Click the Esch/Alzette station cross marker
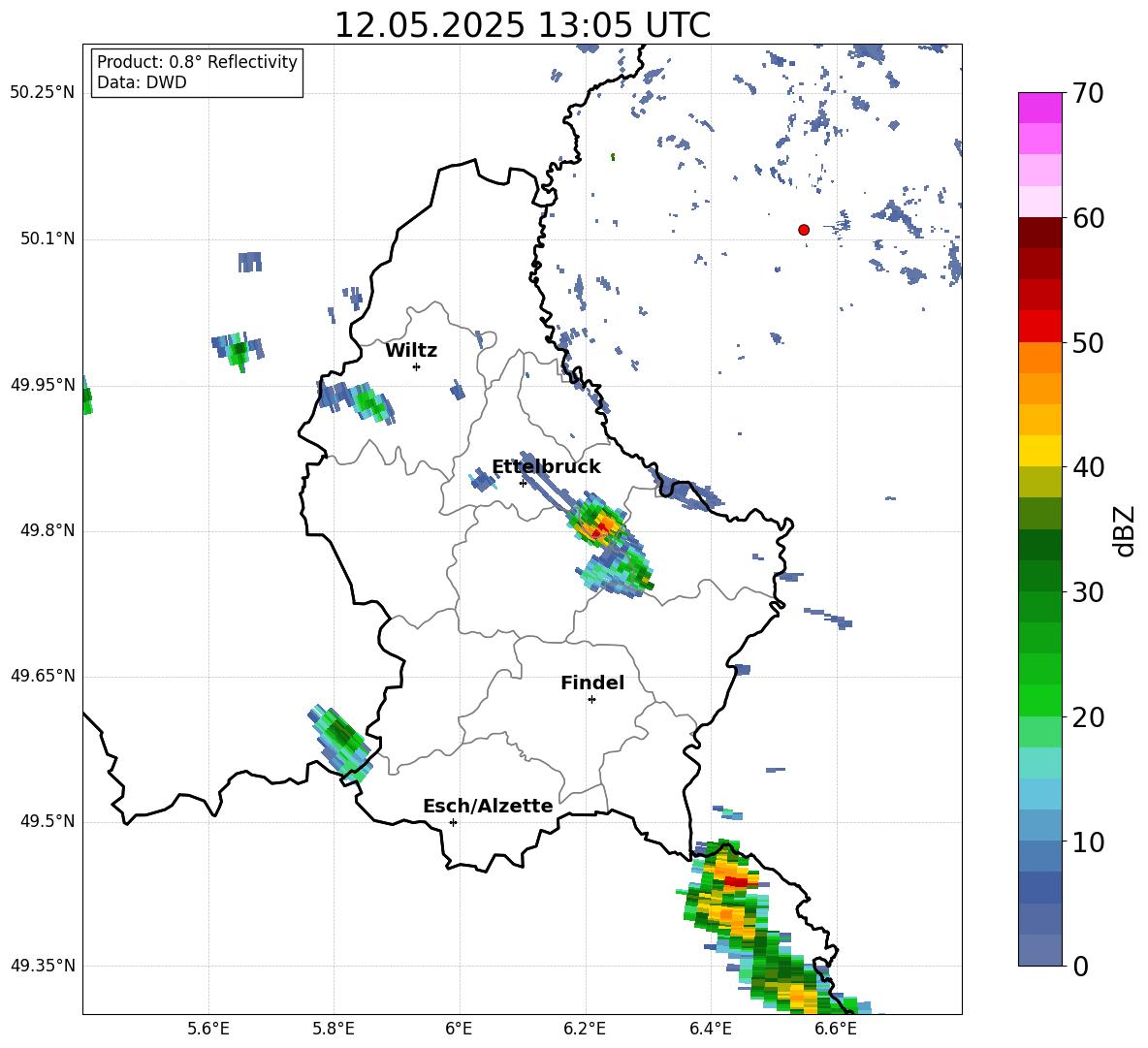This screenshot has width=1148, height=1048. tap(453, 822)
